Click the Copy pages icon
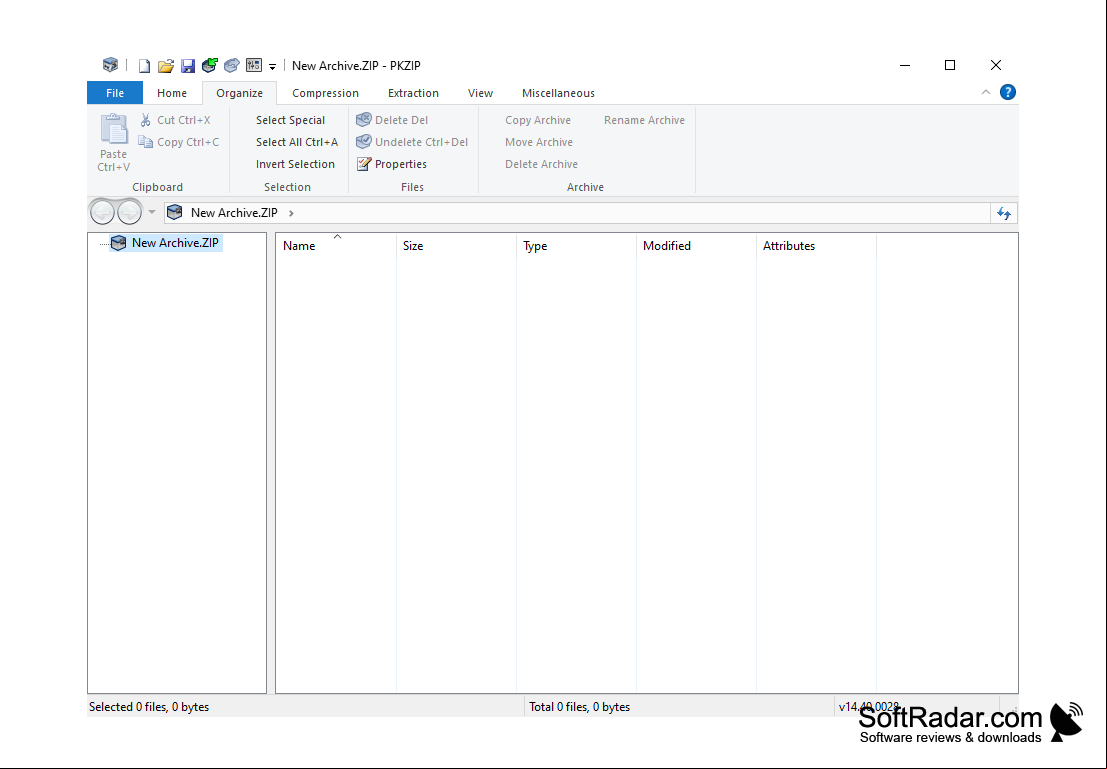The width and height of the screenshot is (1107, 769). [145, 142]
